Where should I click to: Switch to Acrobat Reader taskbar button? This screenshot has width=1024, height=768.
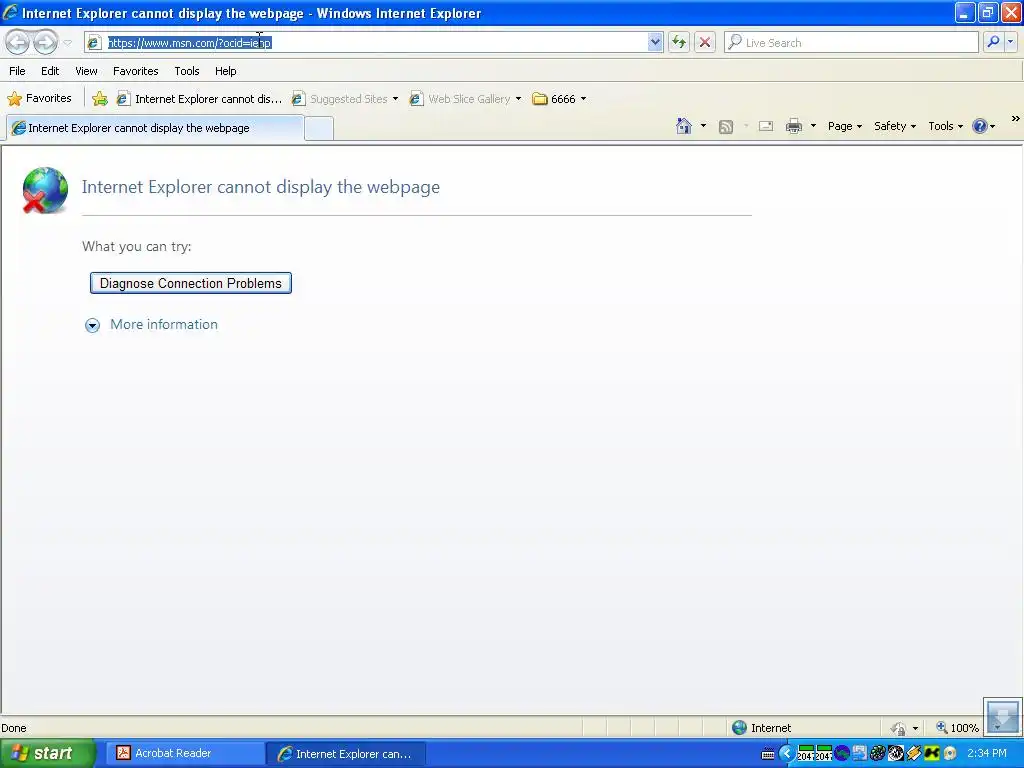tap(184, 753)
